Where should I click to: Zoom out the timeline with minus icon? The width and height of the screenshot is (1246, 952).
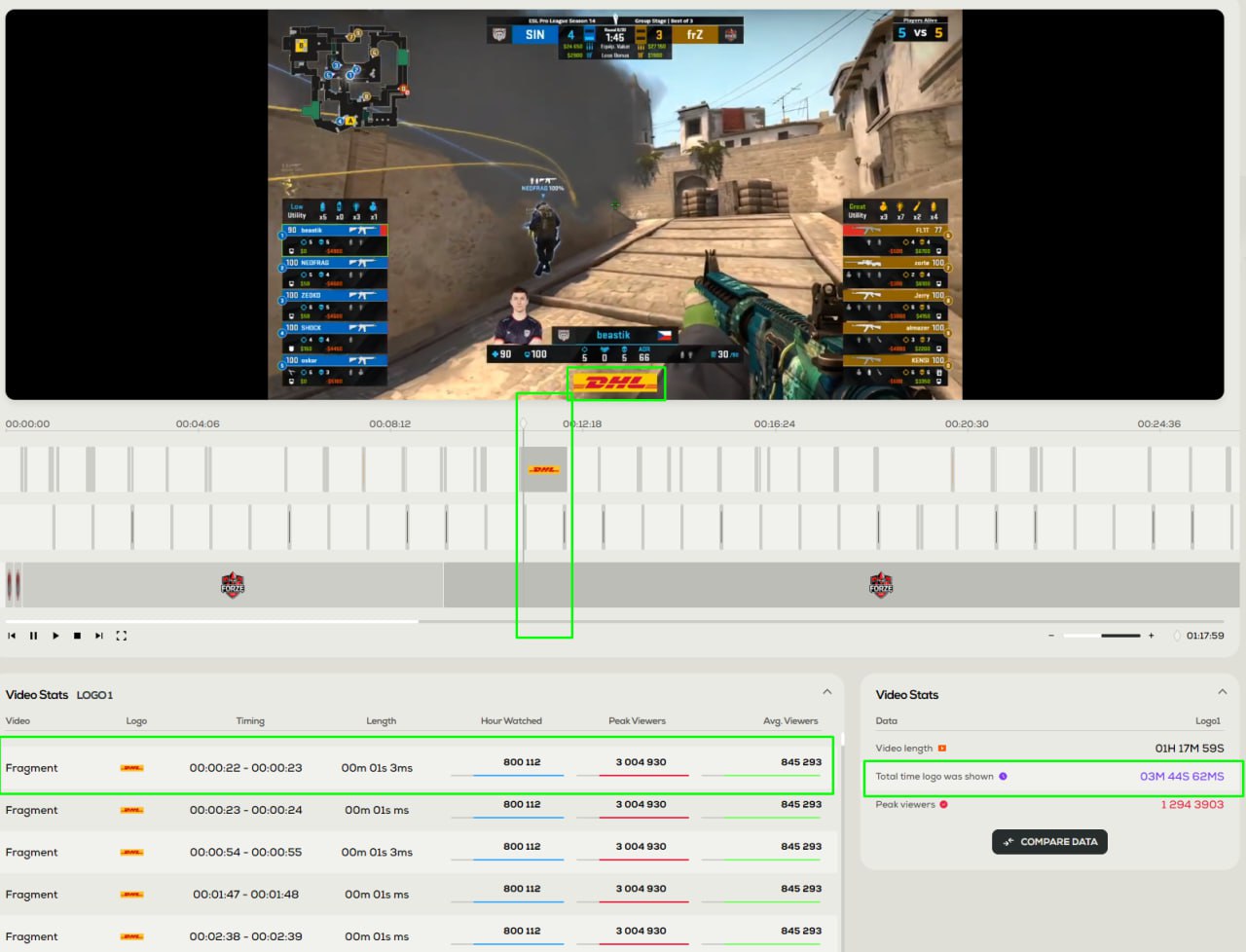pos(1051,636)
